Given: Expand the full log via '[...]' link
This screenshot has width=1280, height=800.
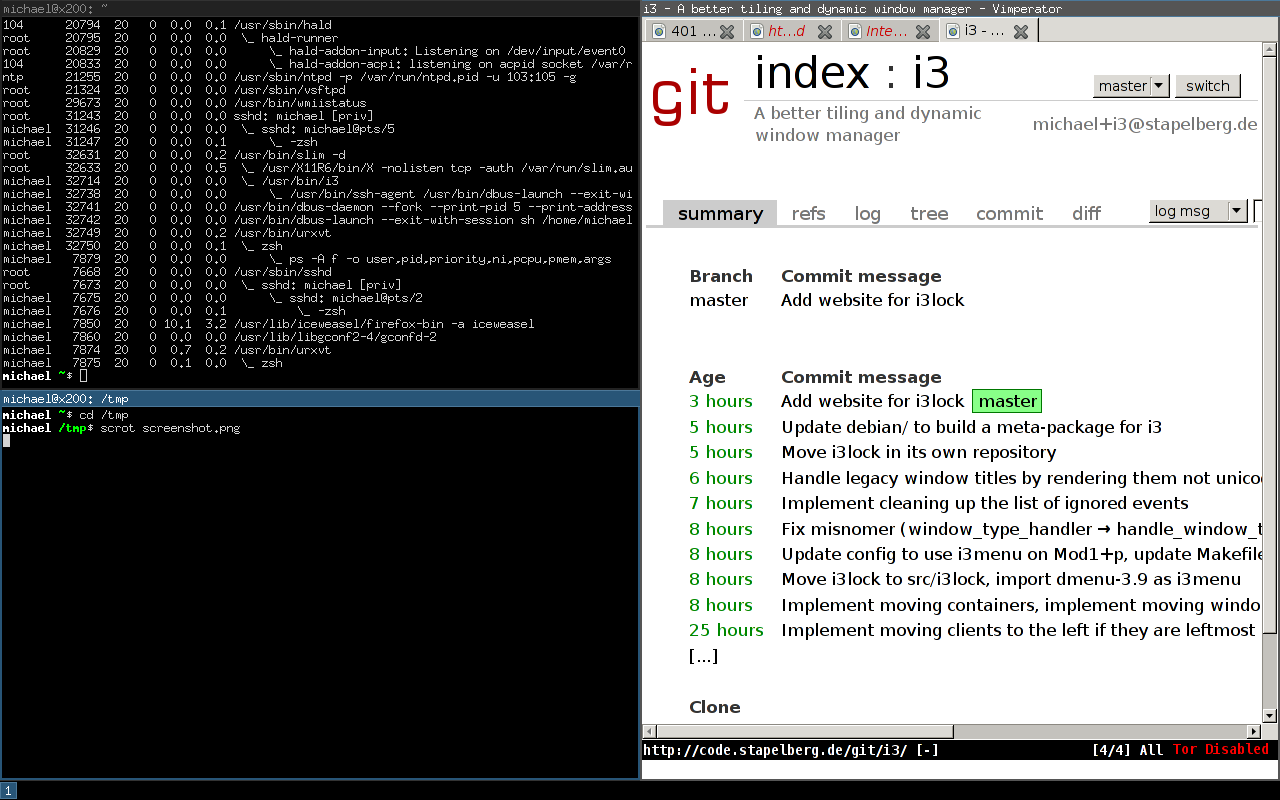Looking at the screenshot, I should (x=703, y=656).
